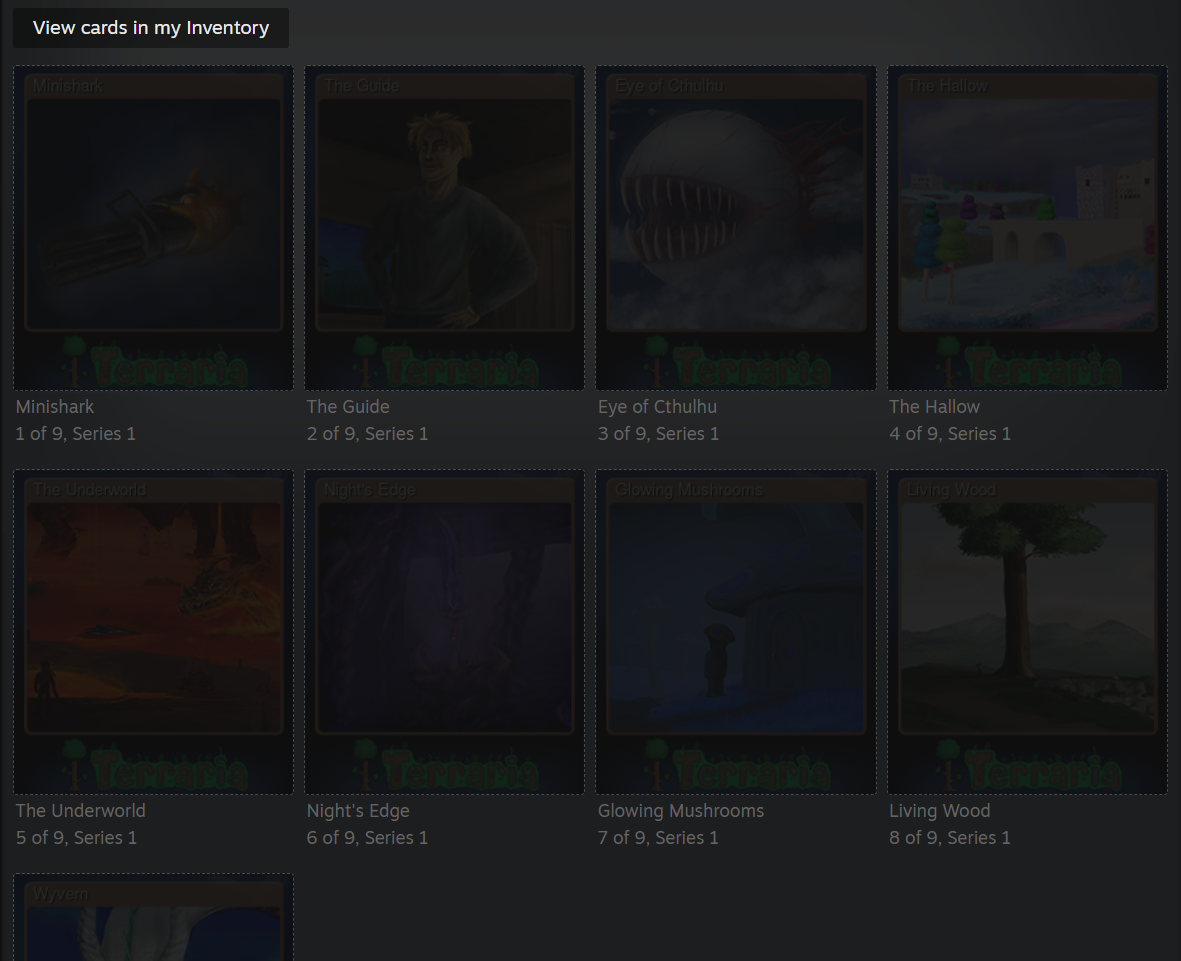
Task: Click the '2 of 9, Series 1' text
Action: [368, 434]
